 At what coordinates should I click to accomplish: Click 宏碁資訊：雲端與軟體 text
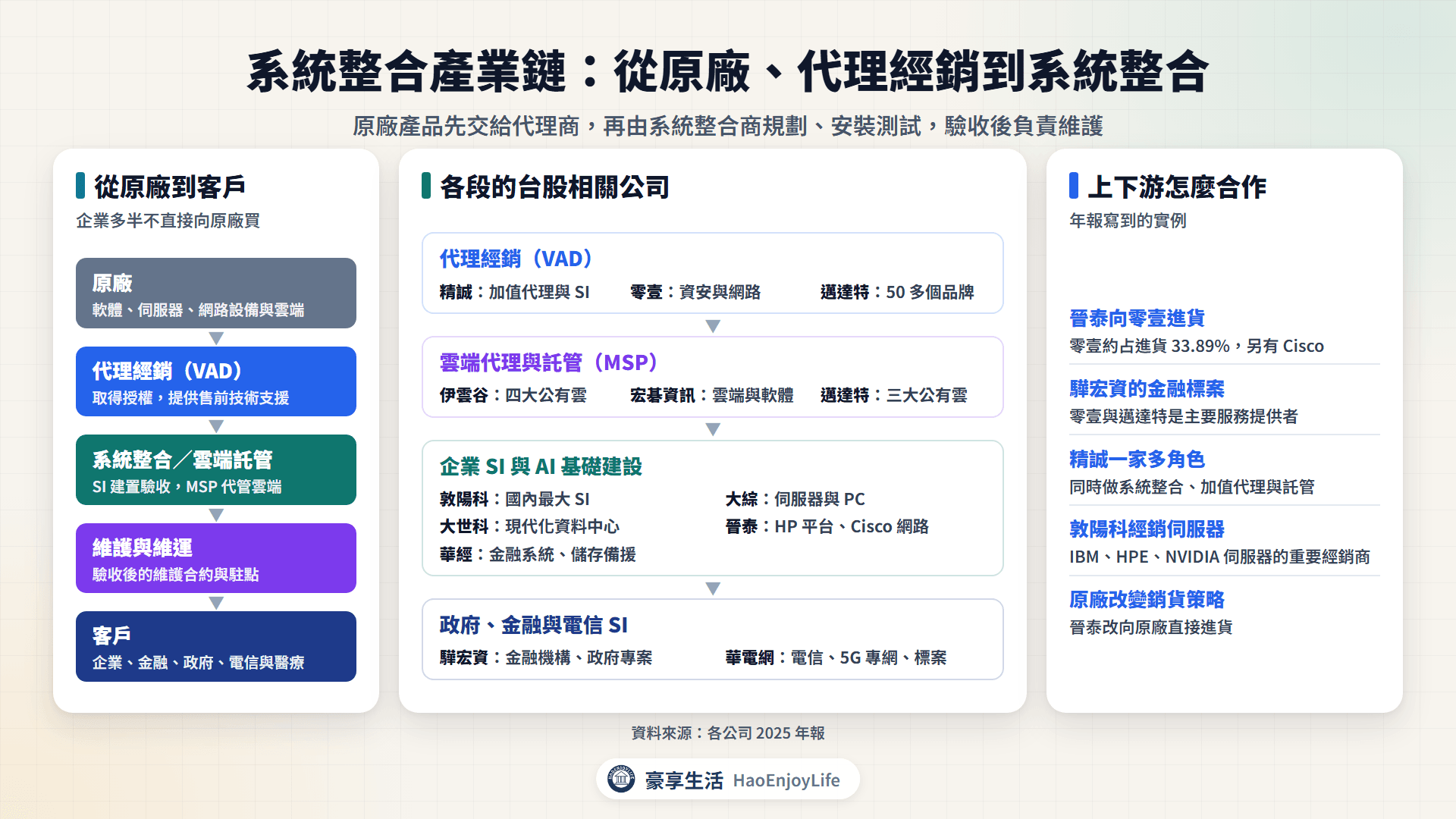[712, 395]
